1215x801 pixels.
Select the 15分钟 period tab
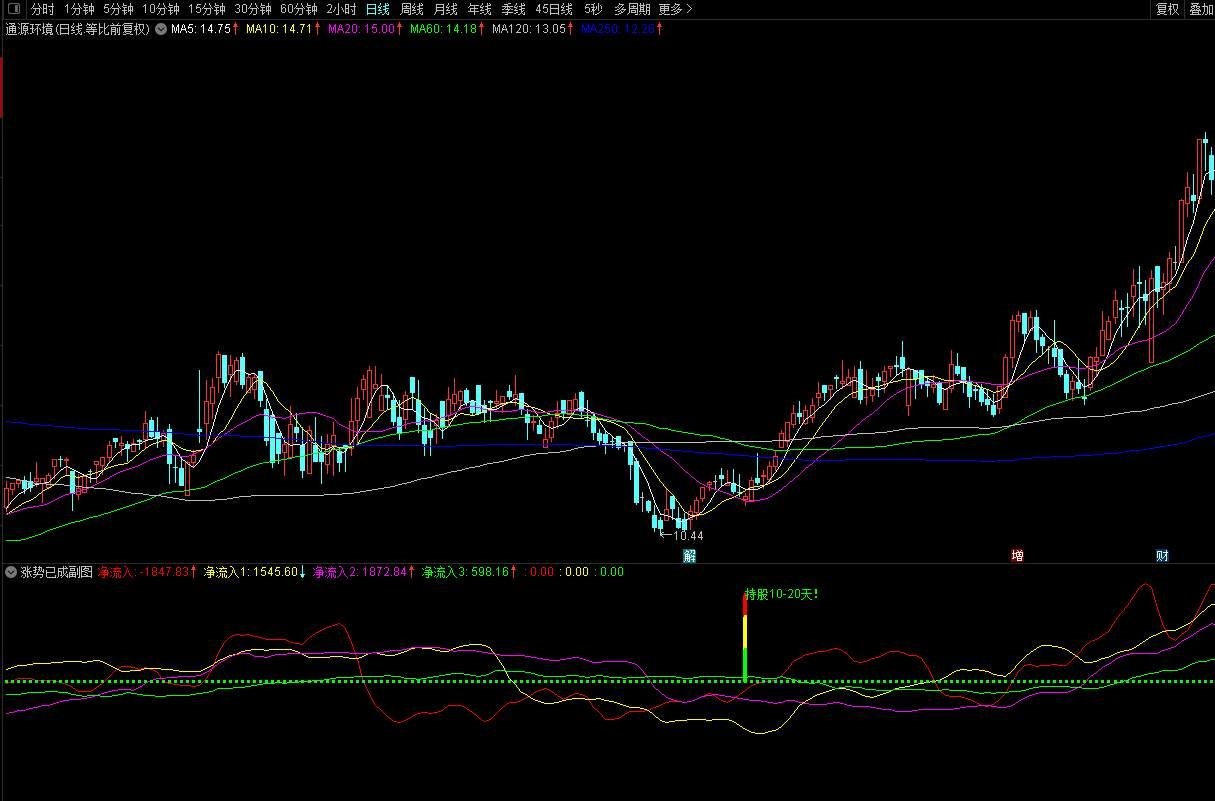[207, 9]
